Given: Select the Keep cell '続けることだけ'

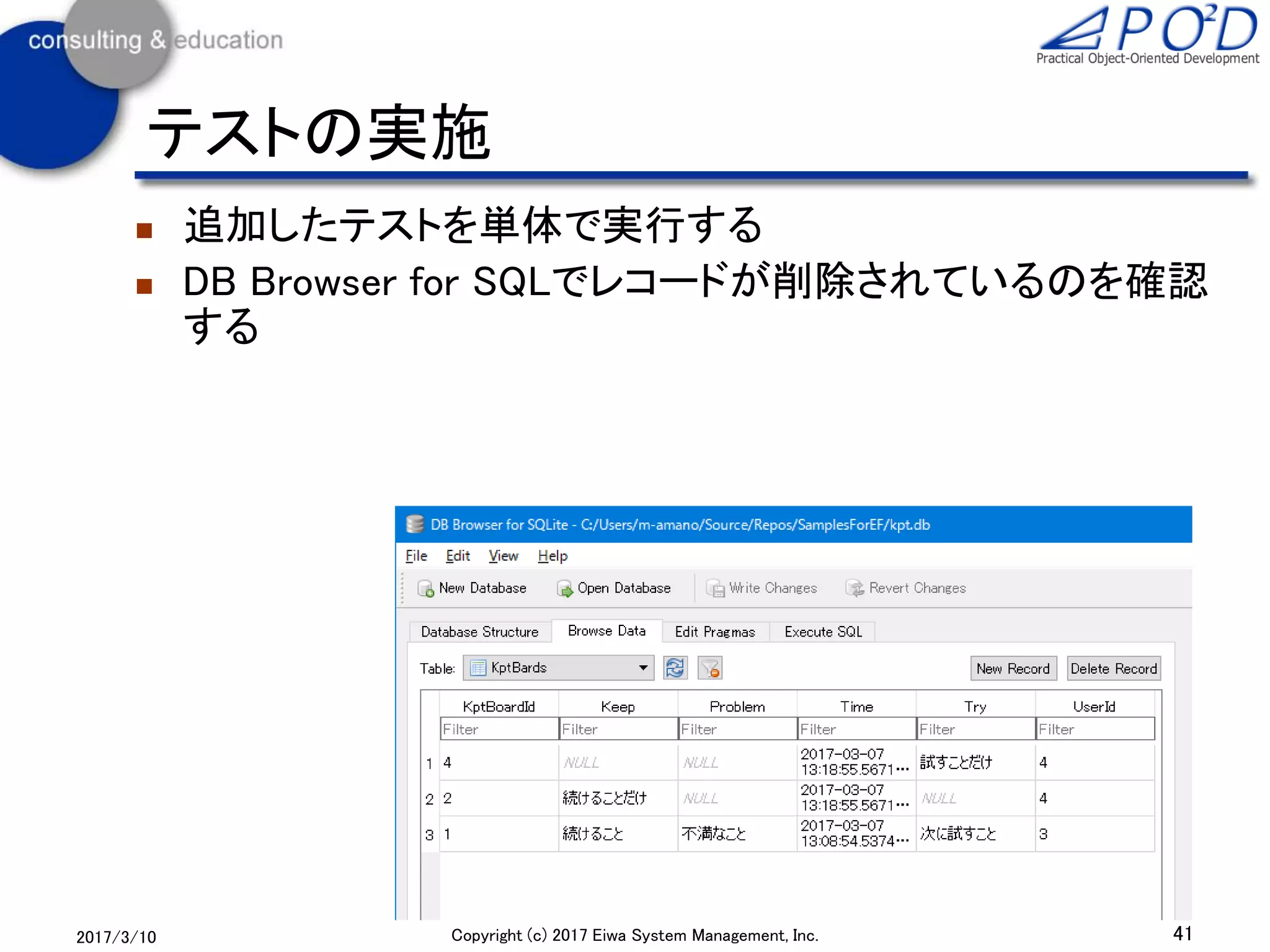Looking at the screenshot, I should coord(618,798).
